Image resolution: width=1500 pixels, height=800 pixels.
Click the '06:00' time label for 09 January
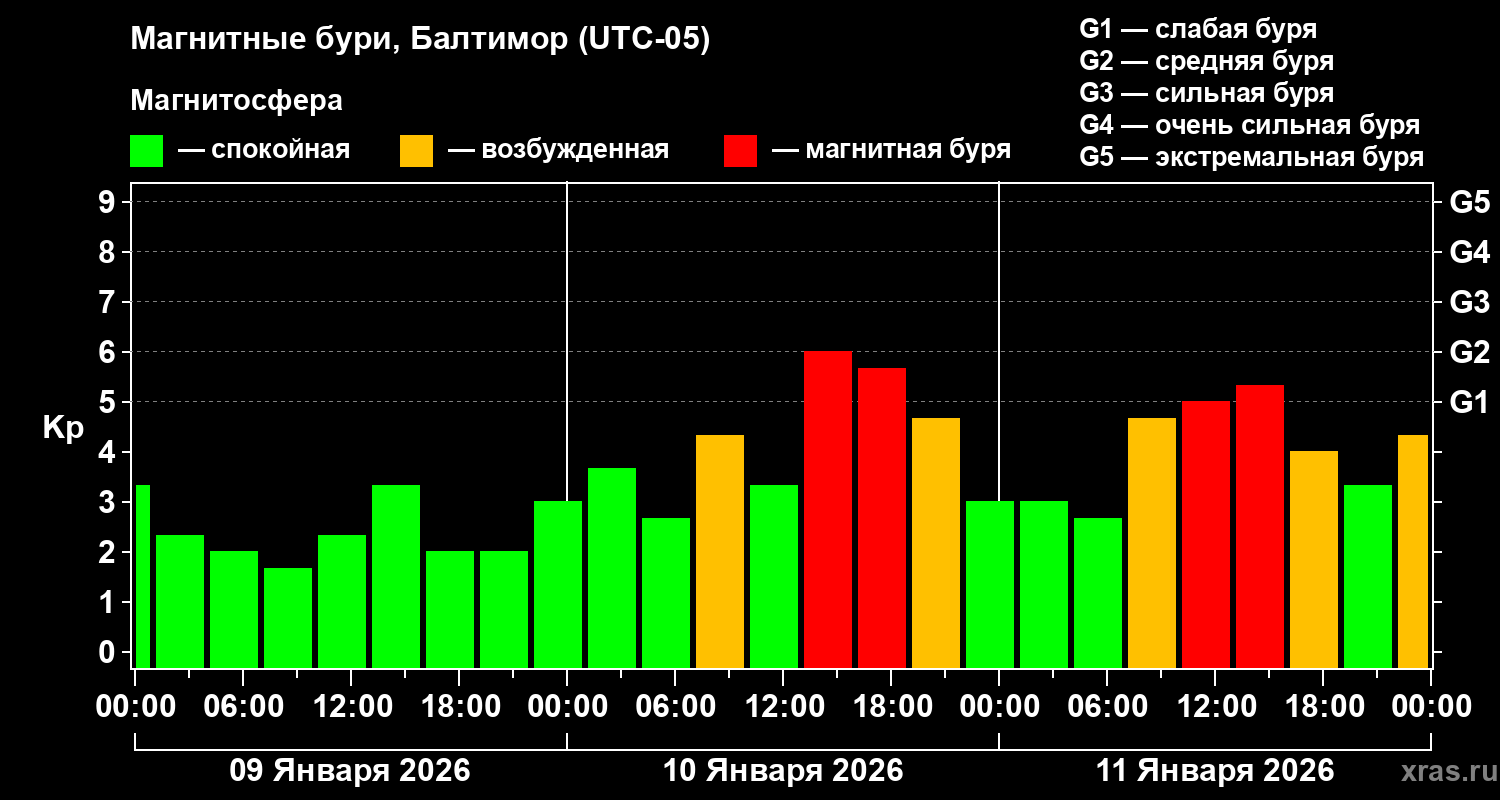[243, 707]
